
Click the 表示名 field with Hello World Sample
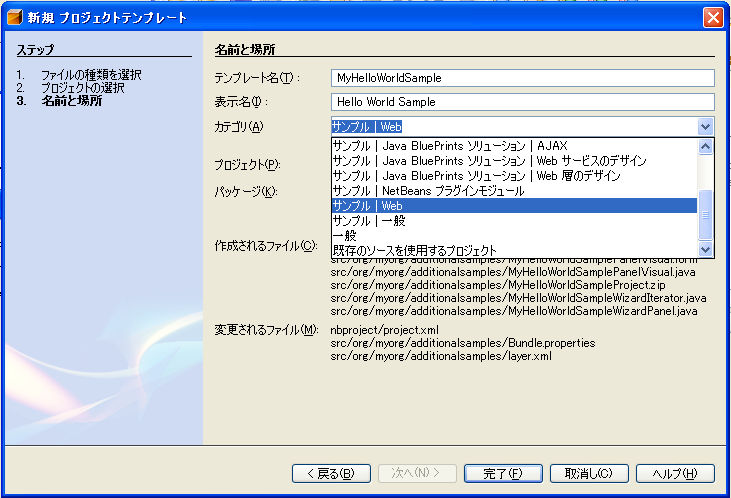click(x=523, y=102)
